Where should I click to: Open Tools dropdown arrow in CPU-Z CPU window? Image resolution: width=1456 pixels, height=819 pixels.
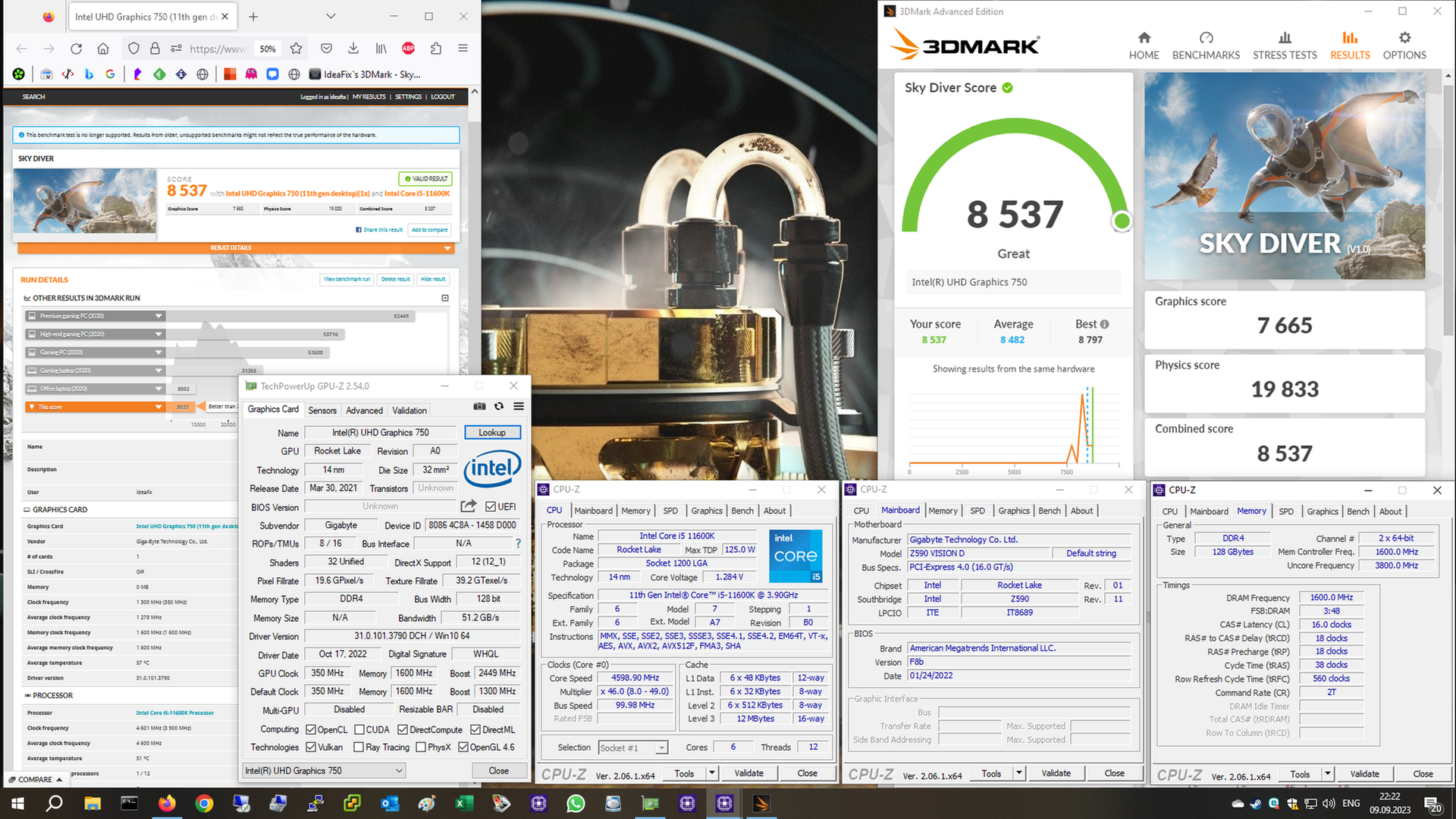pyautogui.click(x=711, y=773)
